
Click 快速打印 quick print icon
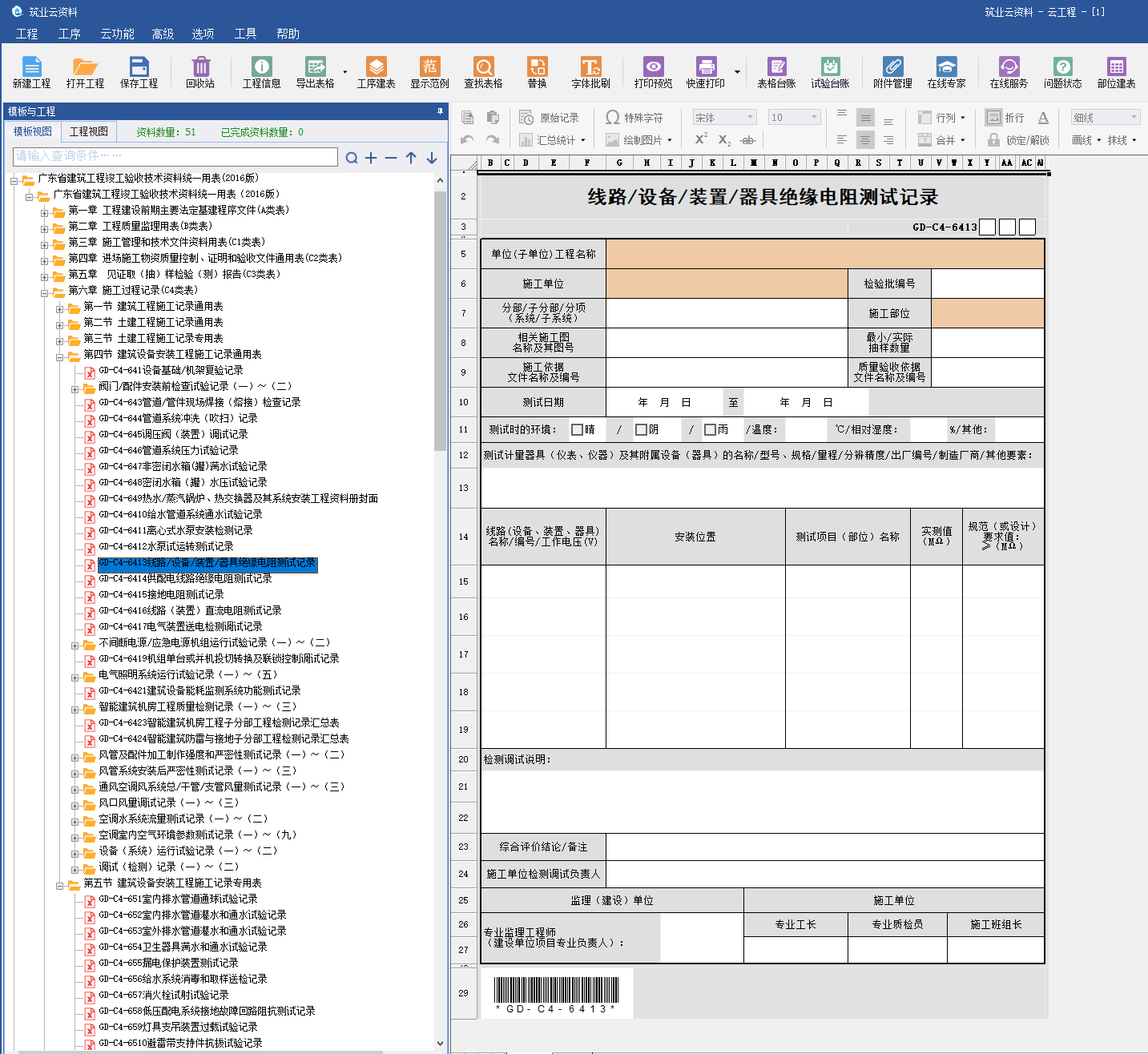[706, 72]
